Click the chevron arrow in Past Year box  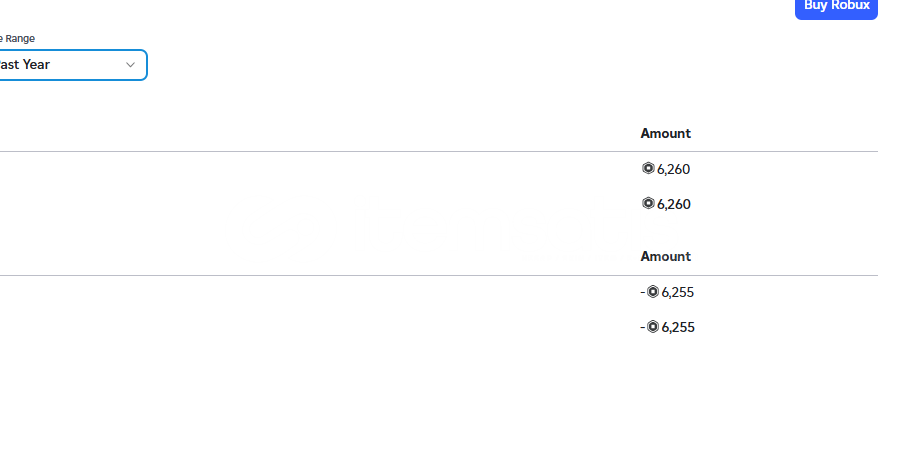tap(131, 65)
